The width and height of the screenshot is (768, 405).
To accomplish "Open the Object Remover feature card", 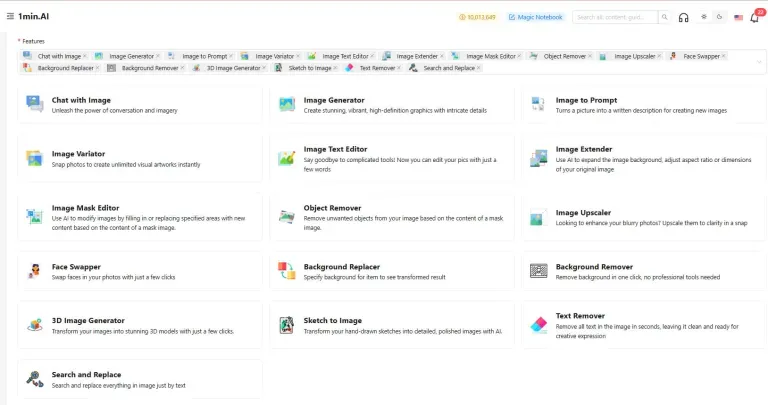I will coord(392,217).
